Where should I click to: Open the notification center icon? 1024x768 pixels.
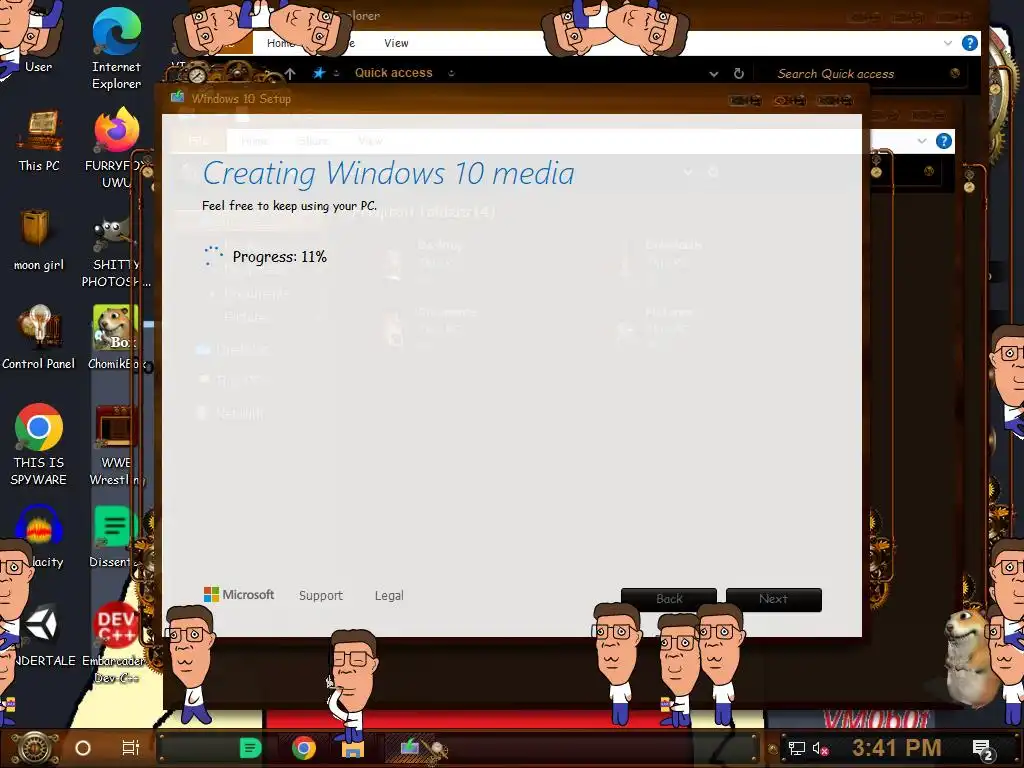tap(982, 749)
